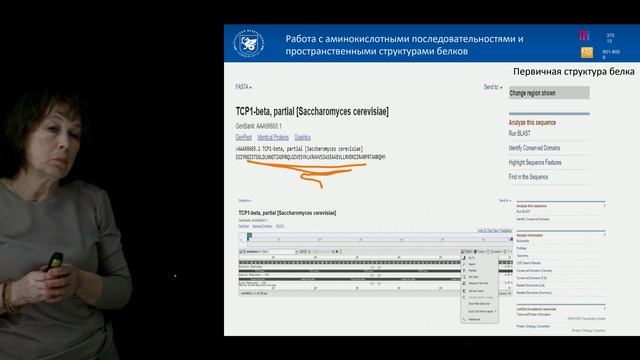The height and width of the screenshot is (360, 640).
Task: Open the lower Graphics format dropdown
Action: click(244, 200)
